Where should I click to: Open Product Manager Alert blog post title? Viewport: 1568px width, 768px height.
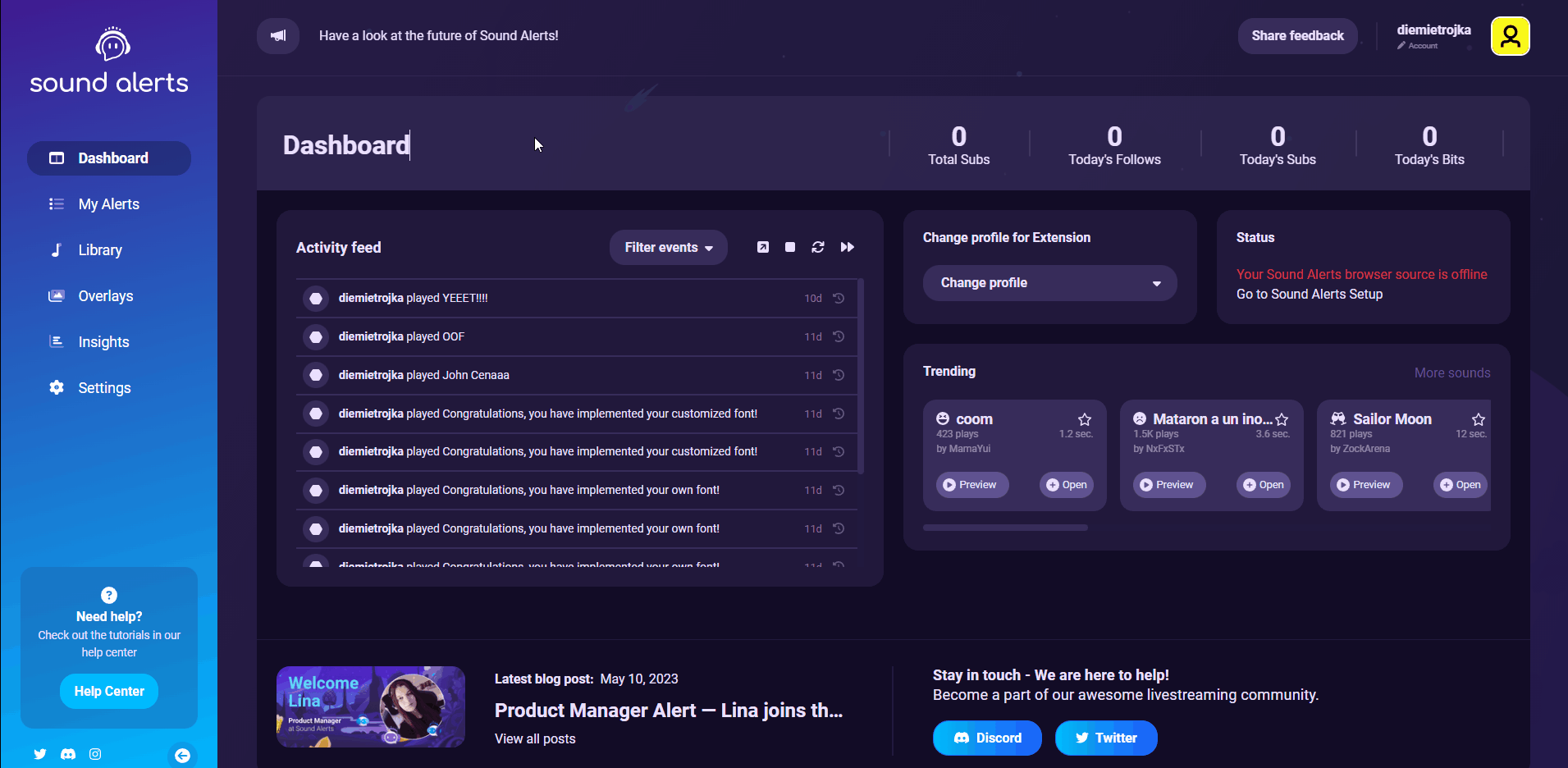669,711
